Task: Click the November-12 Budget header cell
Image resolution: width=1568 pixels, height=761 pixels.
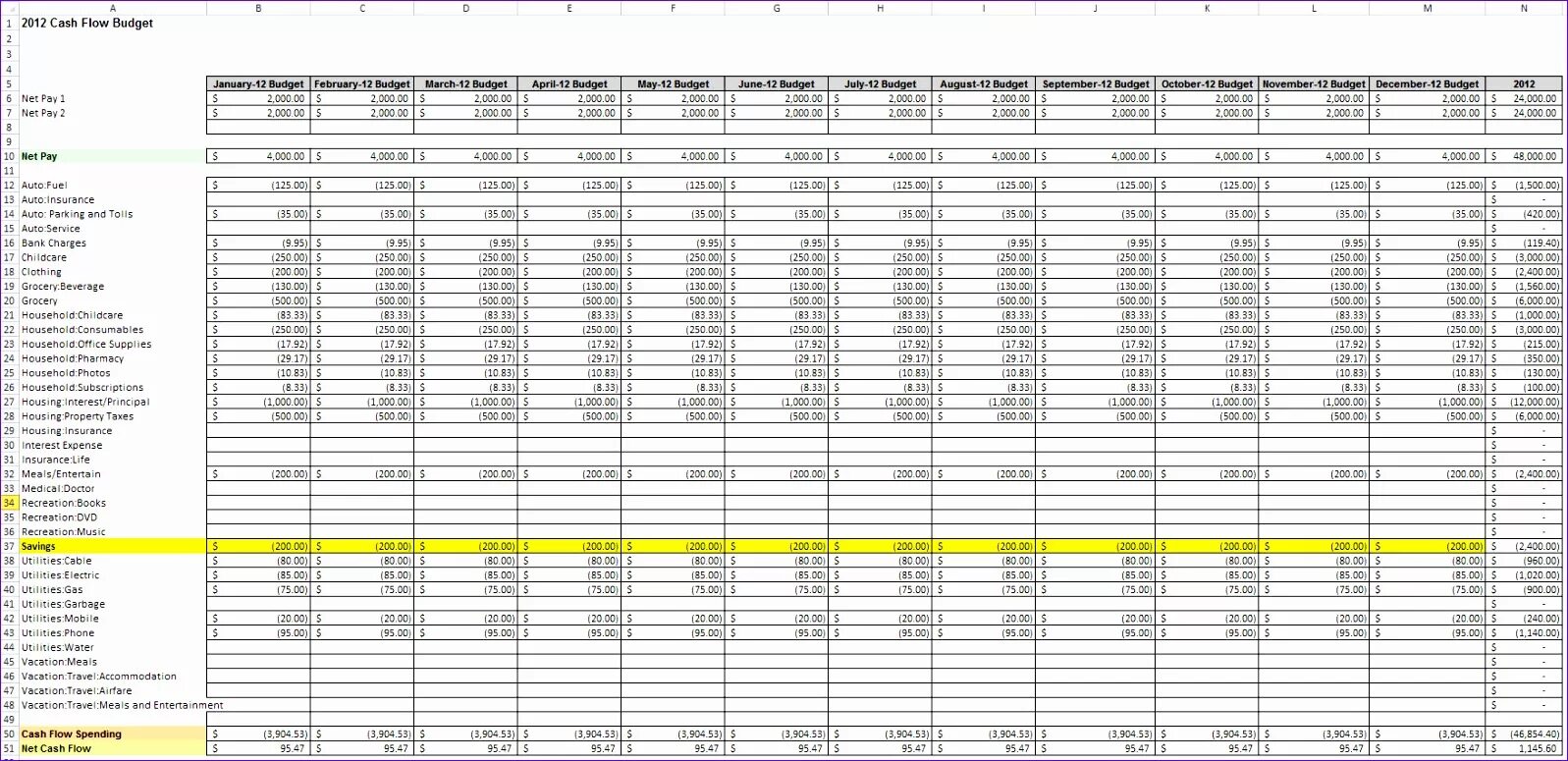Action: point(1314,84)
